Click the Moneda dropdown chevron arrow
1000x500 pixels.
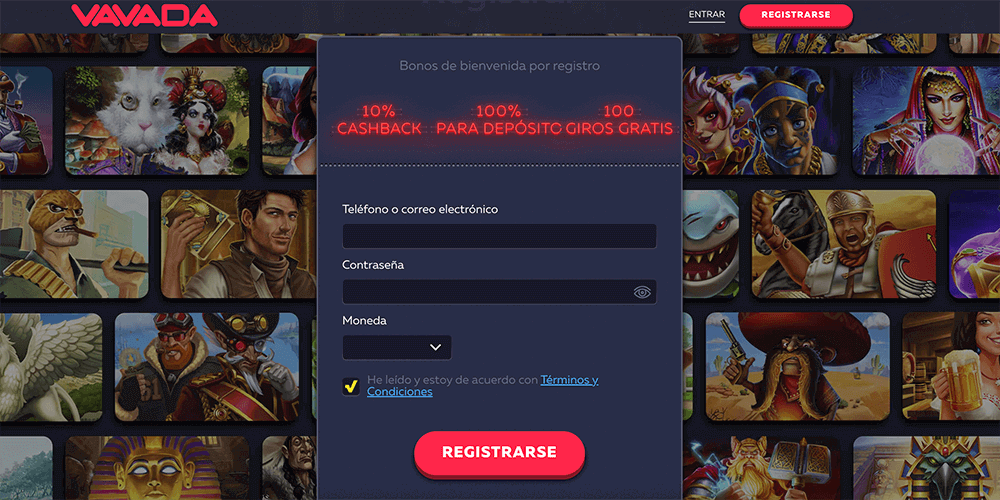pos(436,348)
